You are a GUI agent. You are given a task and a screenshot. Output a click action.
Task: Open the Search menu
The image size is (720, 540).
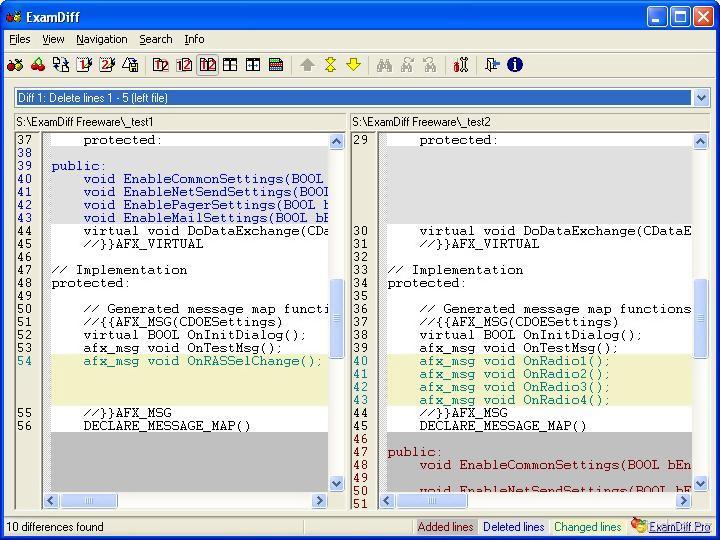click(155, 39)
